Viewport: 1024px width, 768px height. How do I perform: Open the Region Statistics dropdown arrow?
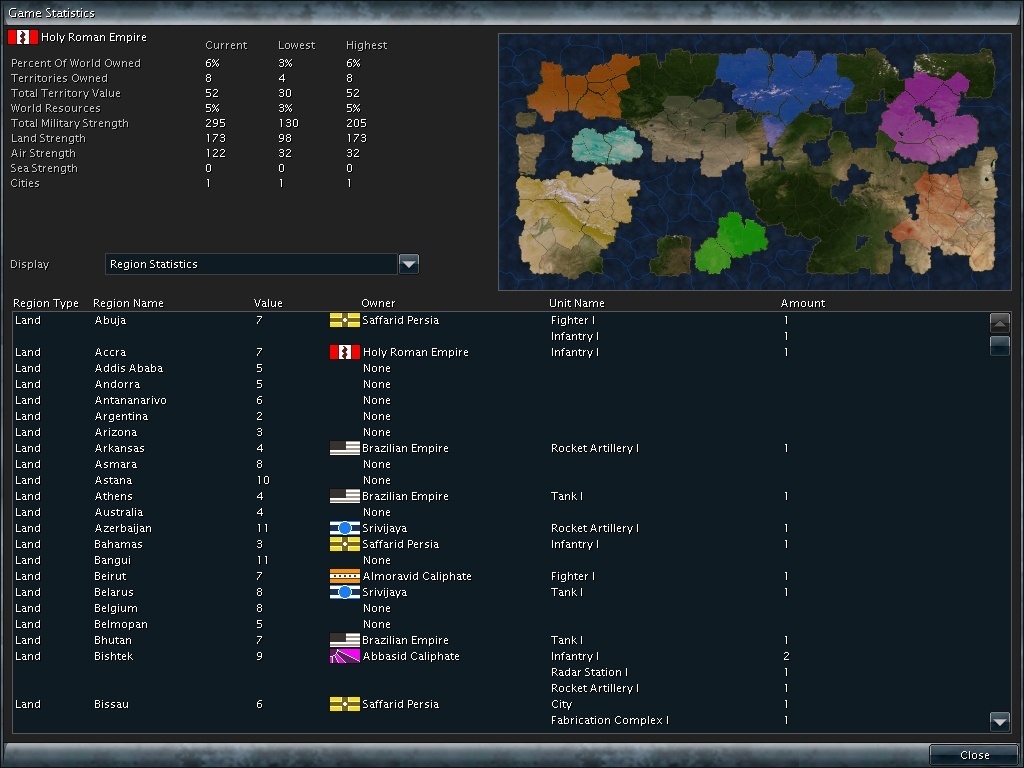click(x=408, y=263)
